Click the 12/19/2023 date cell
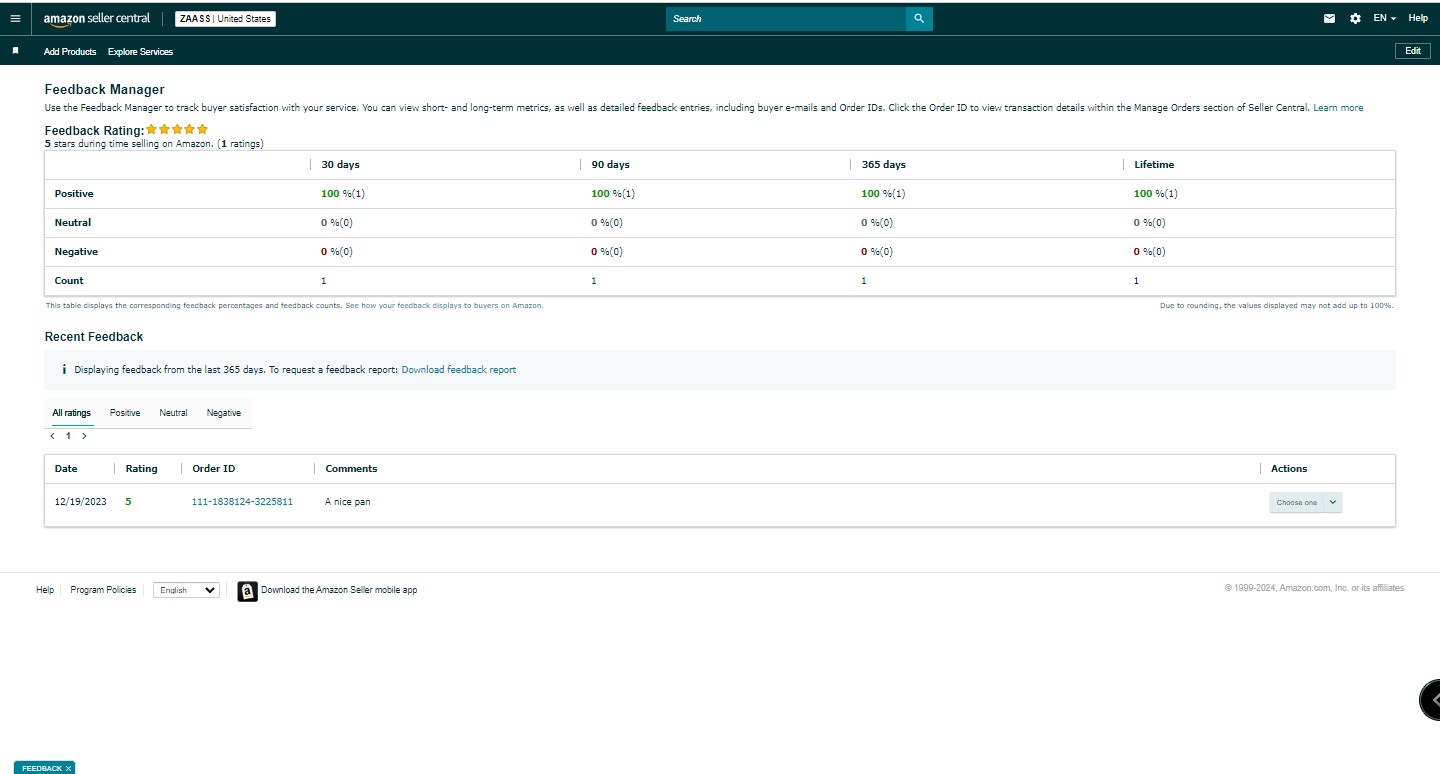The height and width of the screenshot is (774, 1440). point(81,502)
